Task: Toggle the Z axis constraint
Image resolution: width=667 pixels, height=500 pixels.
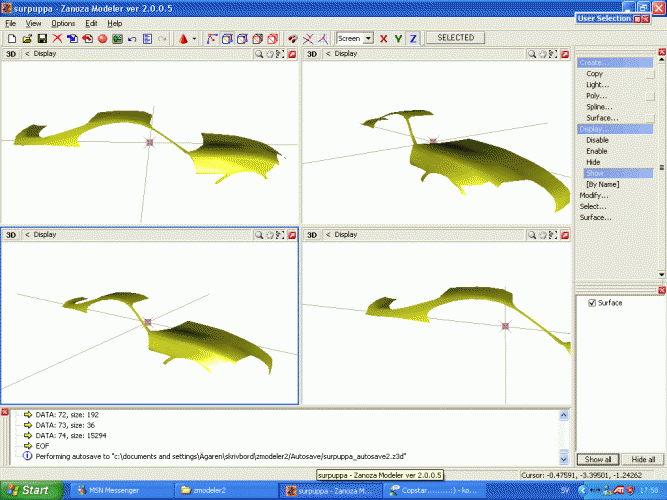Action: click(x=413, y=39)
